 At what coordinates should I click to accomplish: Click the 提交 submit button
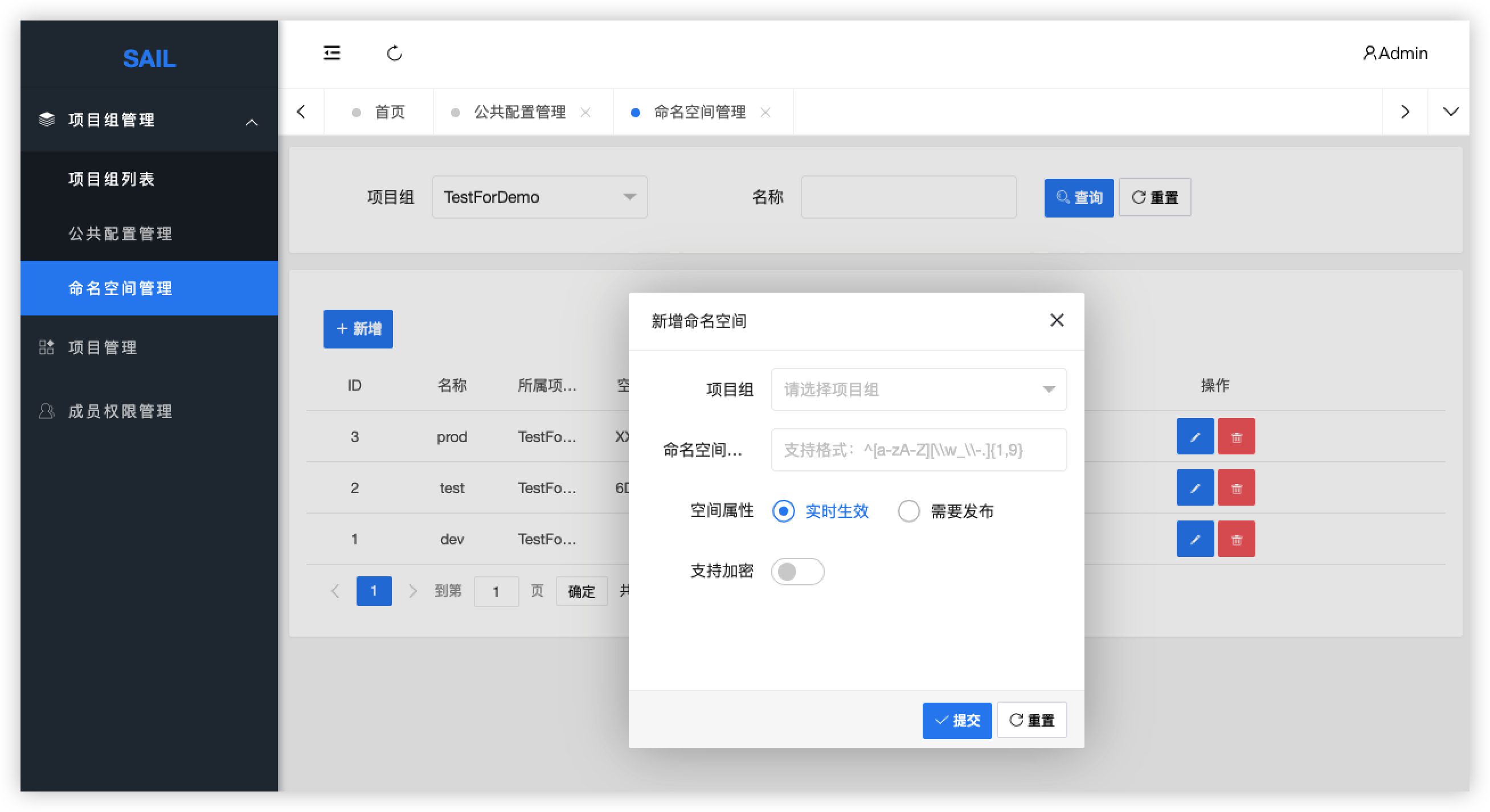click(957, 720)
